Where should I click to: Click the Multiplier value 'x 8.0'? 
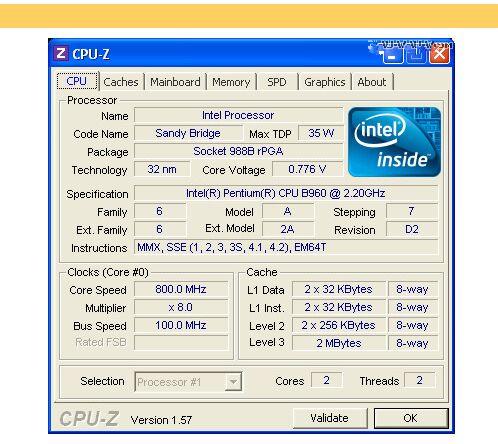181,307
